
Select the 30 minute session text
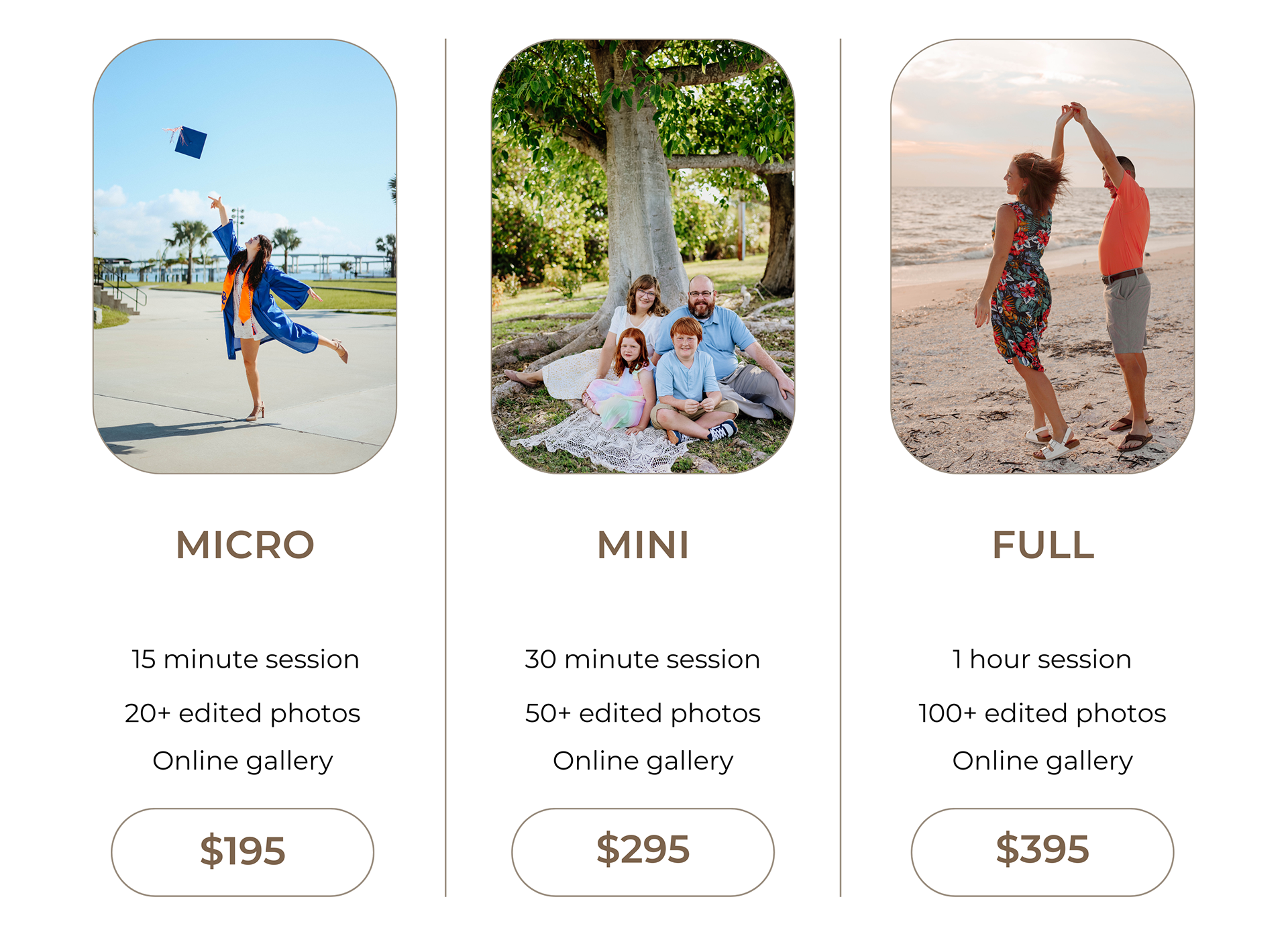(643, 660)
